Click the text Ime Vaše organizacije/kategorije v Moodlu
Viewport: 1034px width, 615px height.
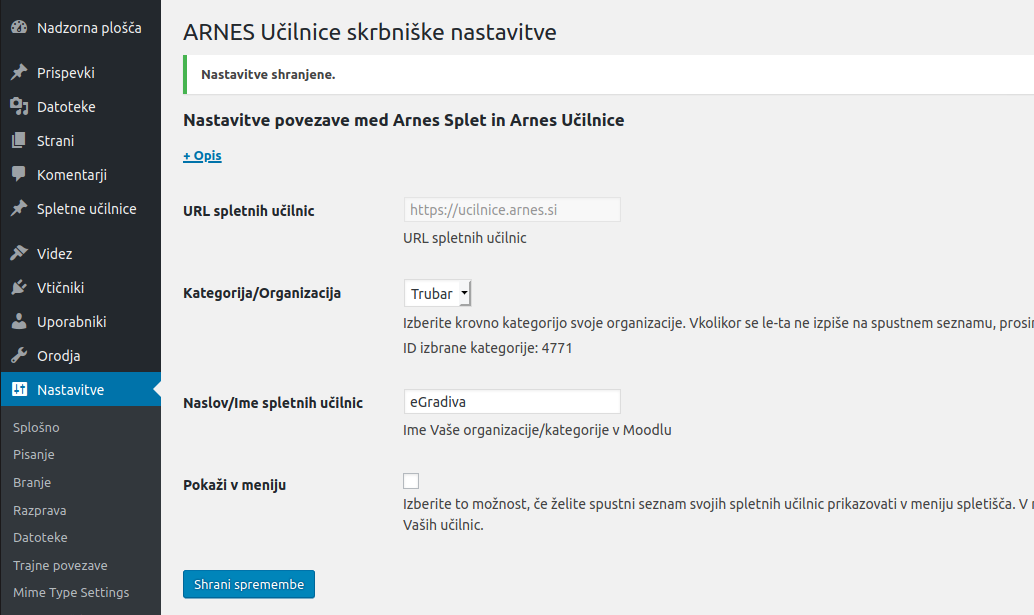point(537,430)
